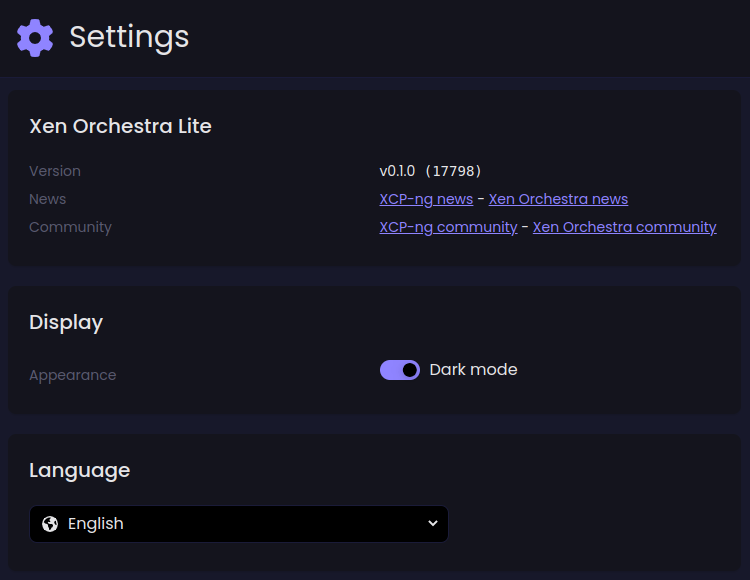Click the purple Settings gear icon

pos(35,38)
